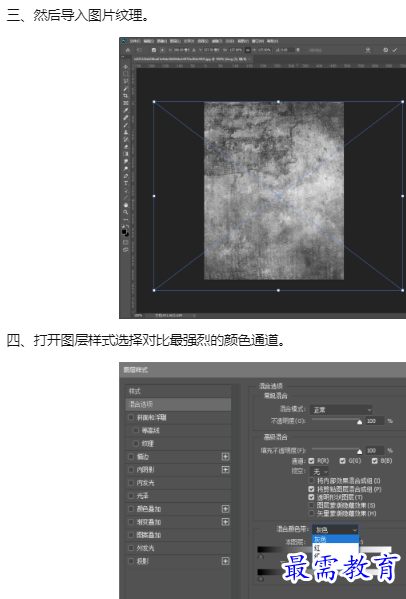406x599 pixels.
Task: Select the Clone Stamp tool
Action: (x=126, y=132)
